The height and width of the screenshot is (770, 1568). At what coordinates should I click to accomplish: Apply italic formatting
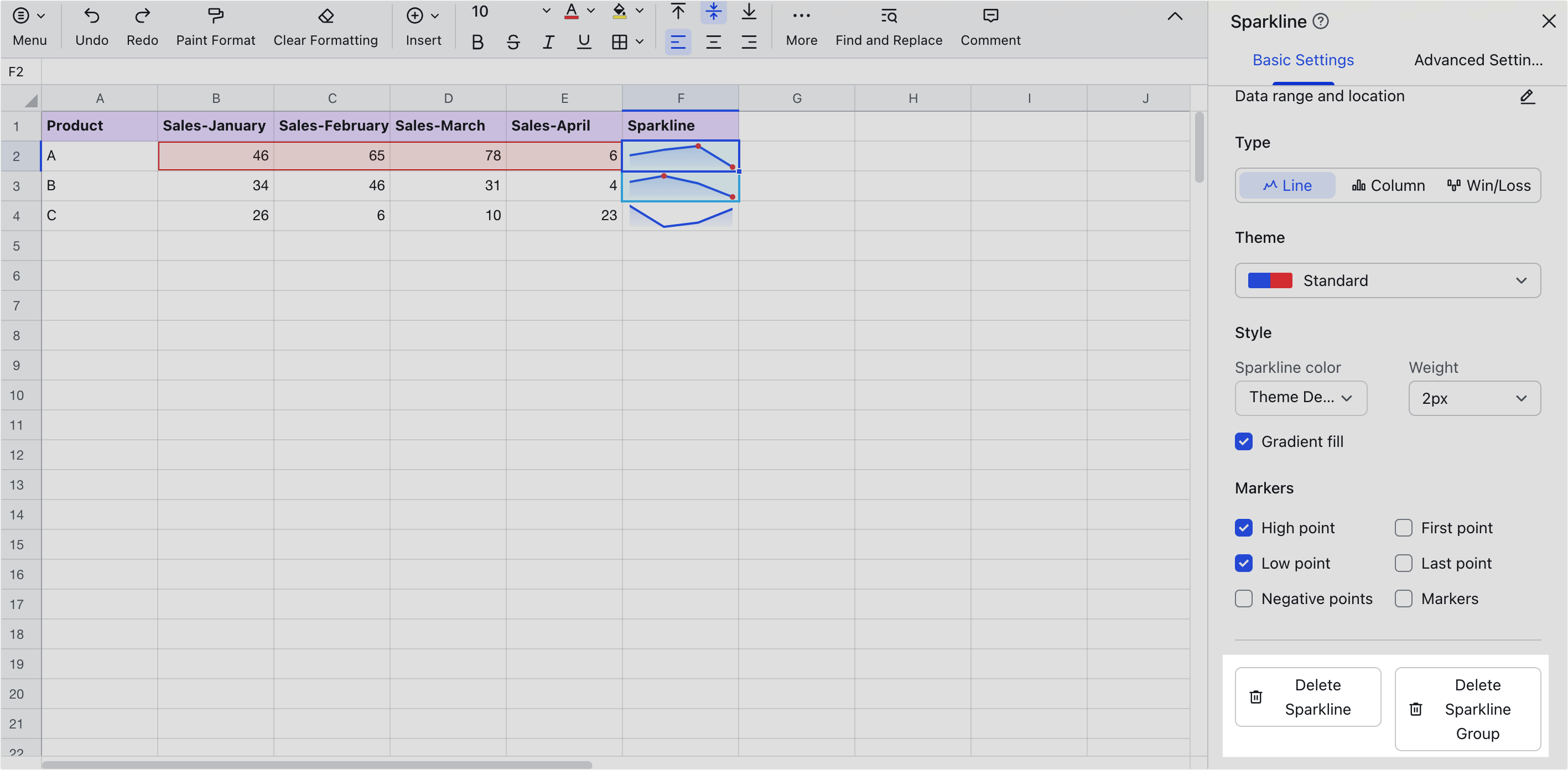point(548,41)
